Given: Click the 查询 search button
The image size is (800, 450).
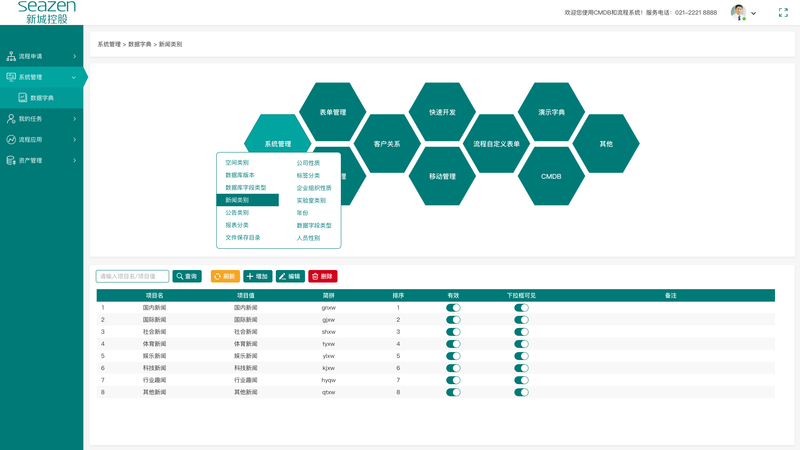Looking at the screenshot, I should coord(187,276).
